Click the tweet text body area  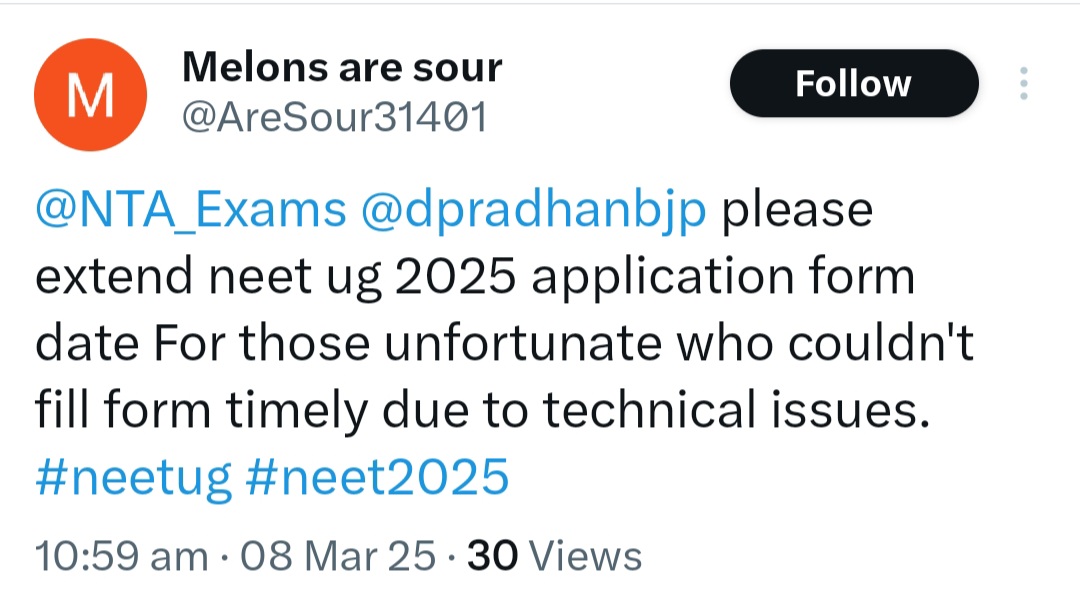point(500,340)
